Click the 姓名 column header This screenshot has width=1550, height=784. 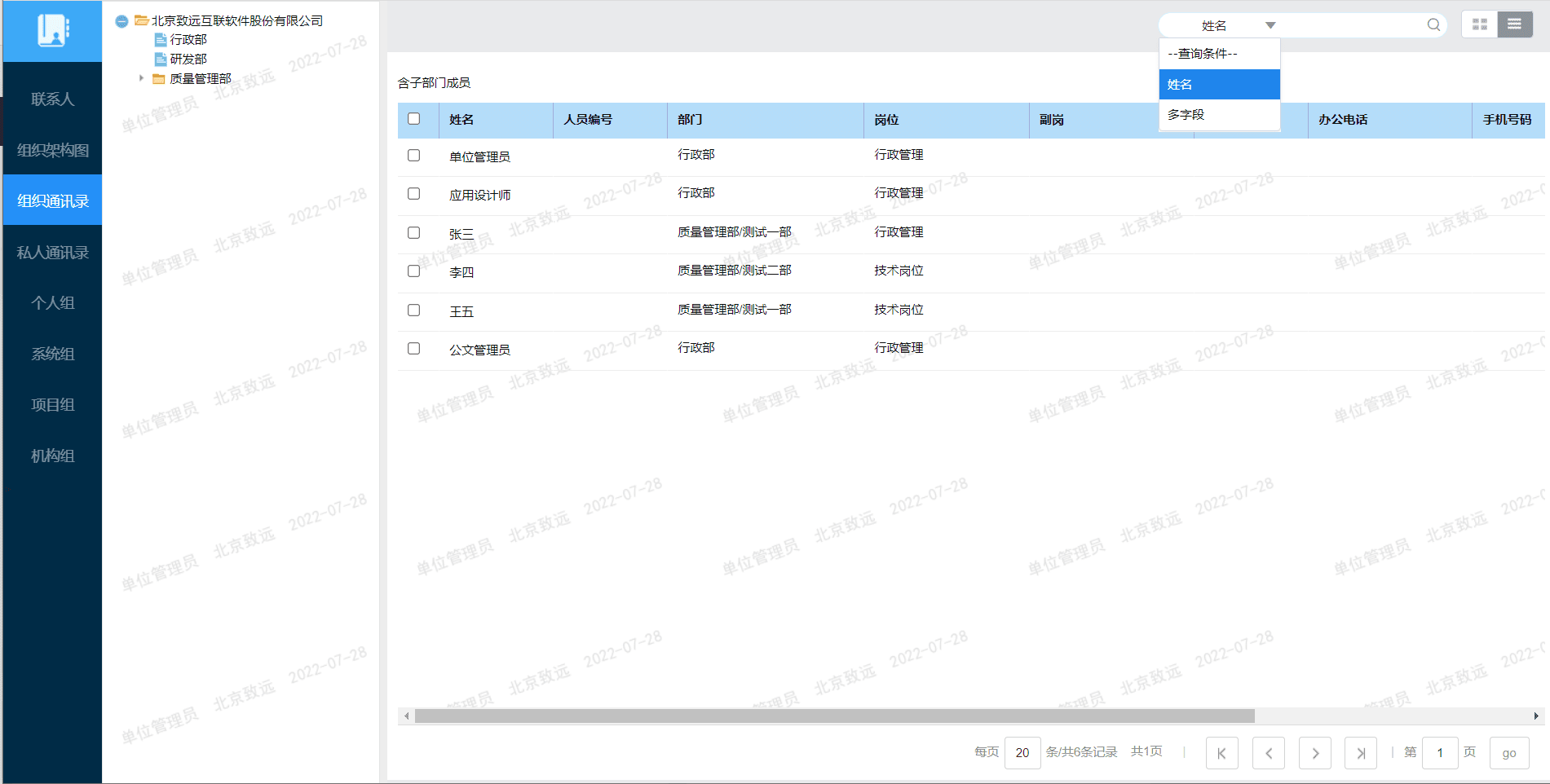(496, 120)
